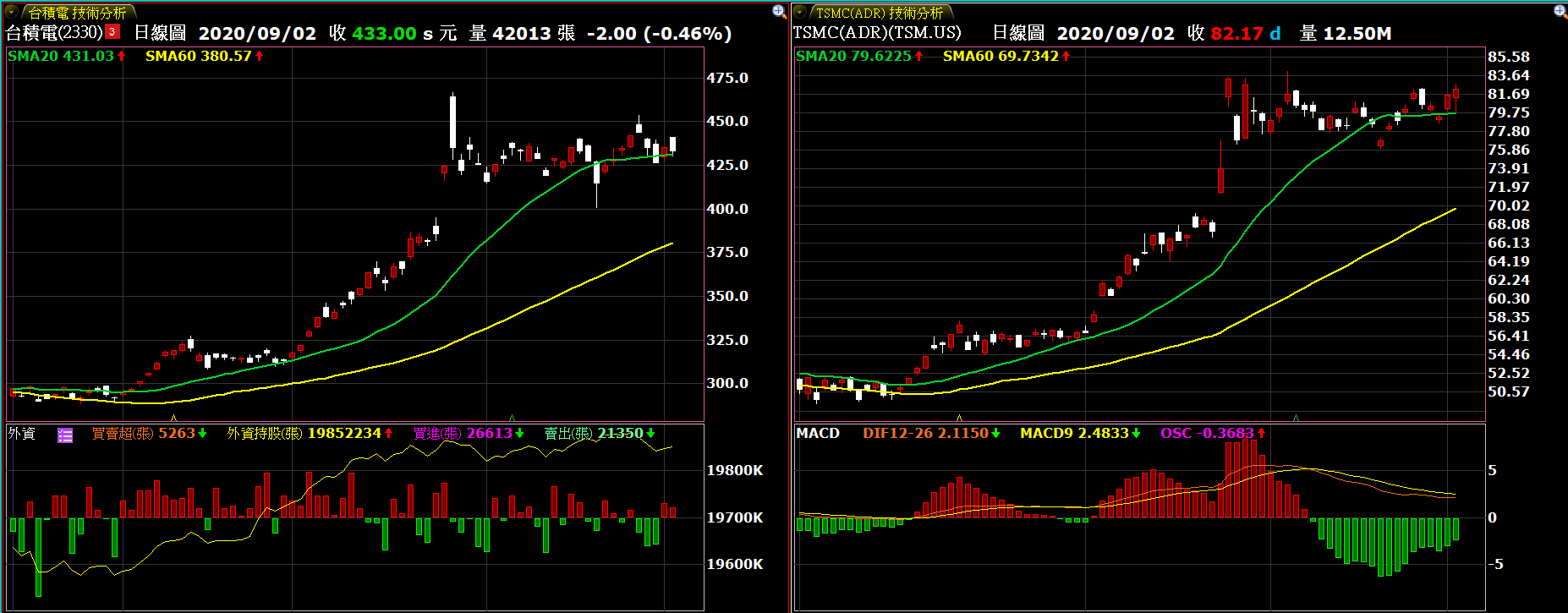This screenshot has height=613, width=1568.
Task: Click 19800K axis label in 外資 panel
Action: (735, 470)
